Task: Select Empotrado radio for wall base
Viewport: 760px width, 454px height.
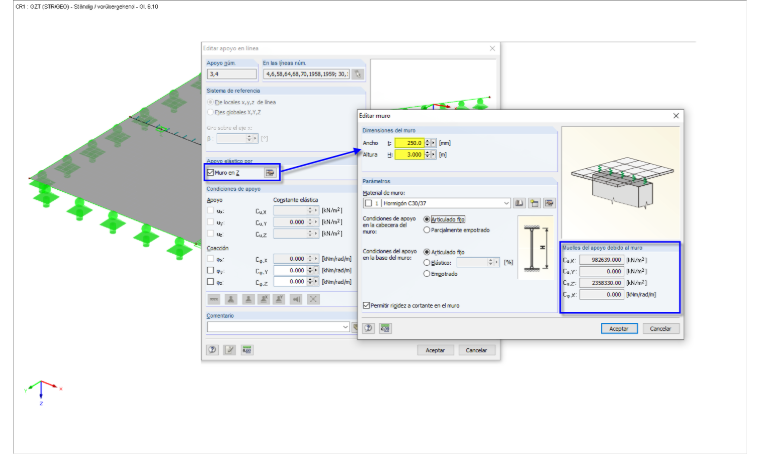Action: [x=427, y=274]
